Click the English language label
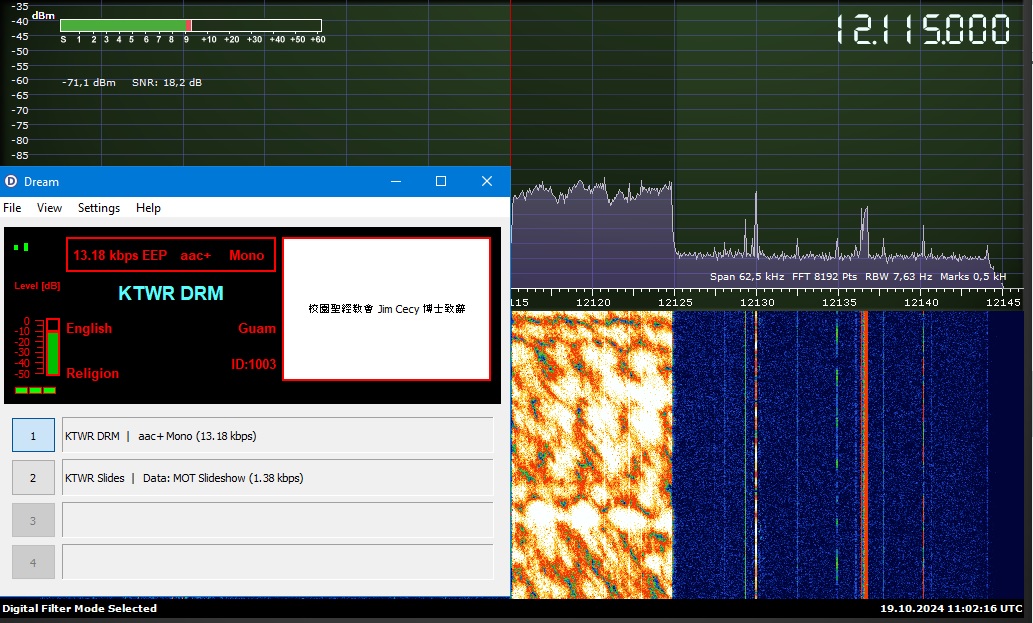Screen dimensions: 1033x623 point(89,328)
